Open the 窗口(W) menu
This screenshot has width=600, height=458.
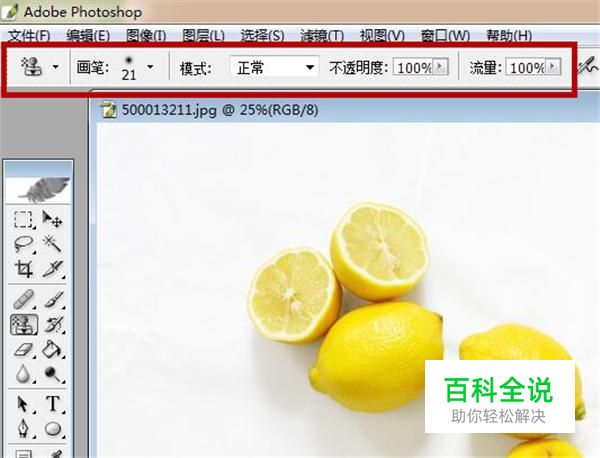(x=445, y=36)
